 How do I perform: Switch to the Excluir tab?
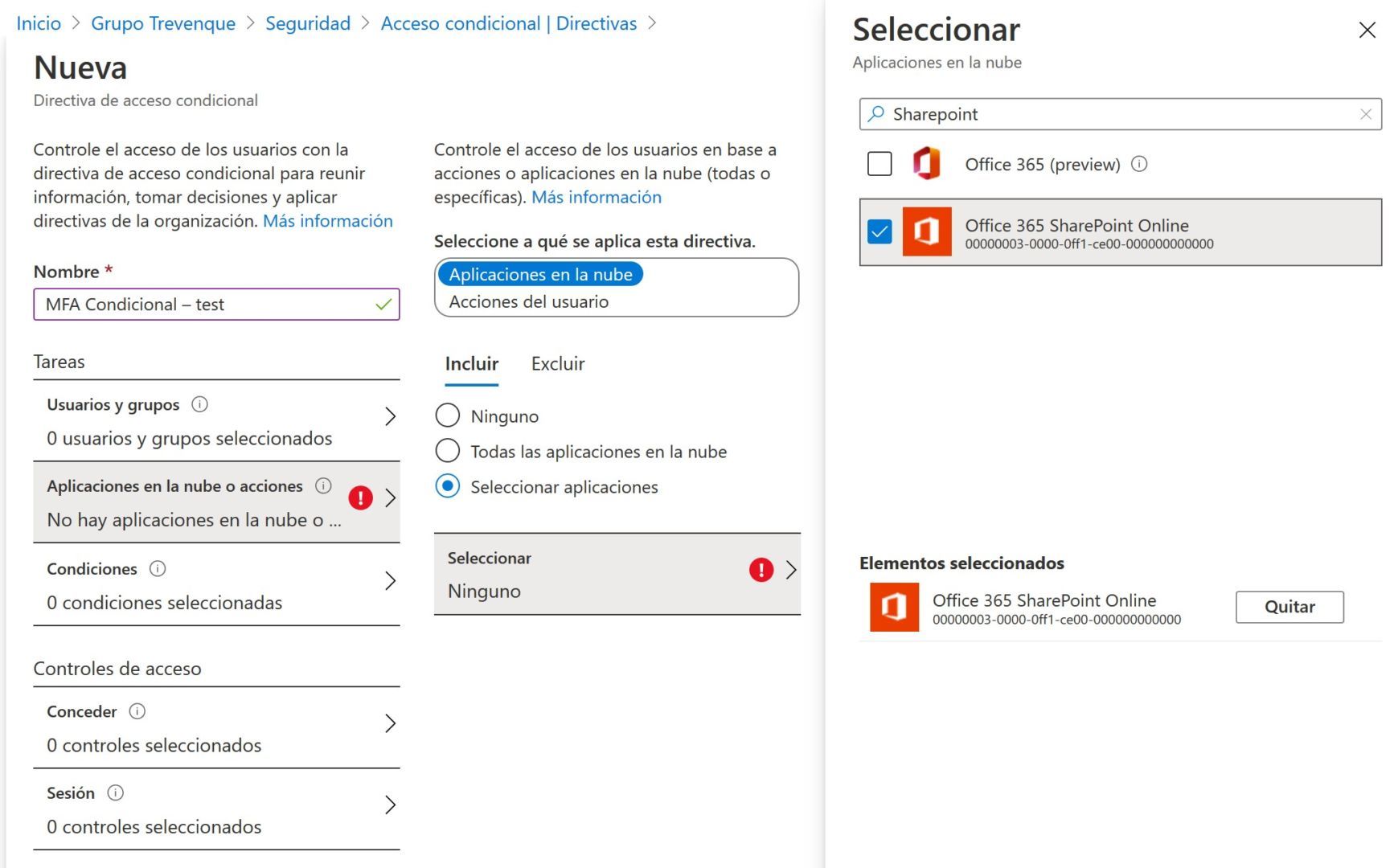(557, 363)
